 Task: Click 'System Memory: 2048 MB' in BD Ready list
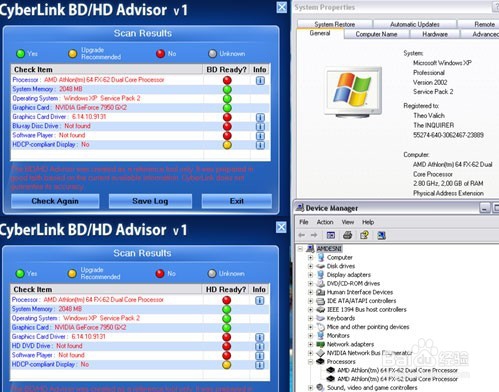pos(47,89)
